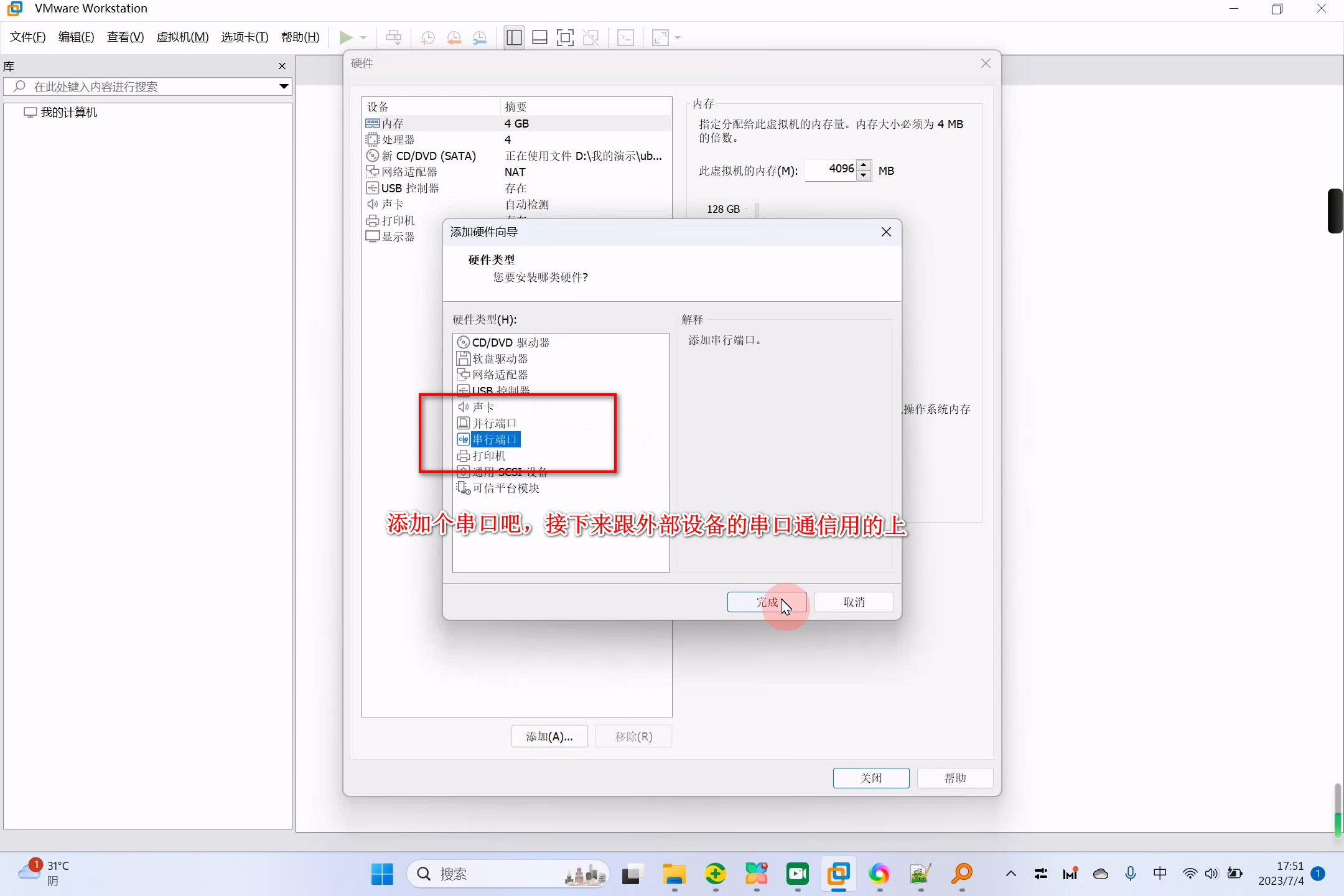Open the weather widget showing 31°C
Image resolution: width=1344 pixels, height=896 pixels.
44,873
